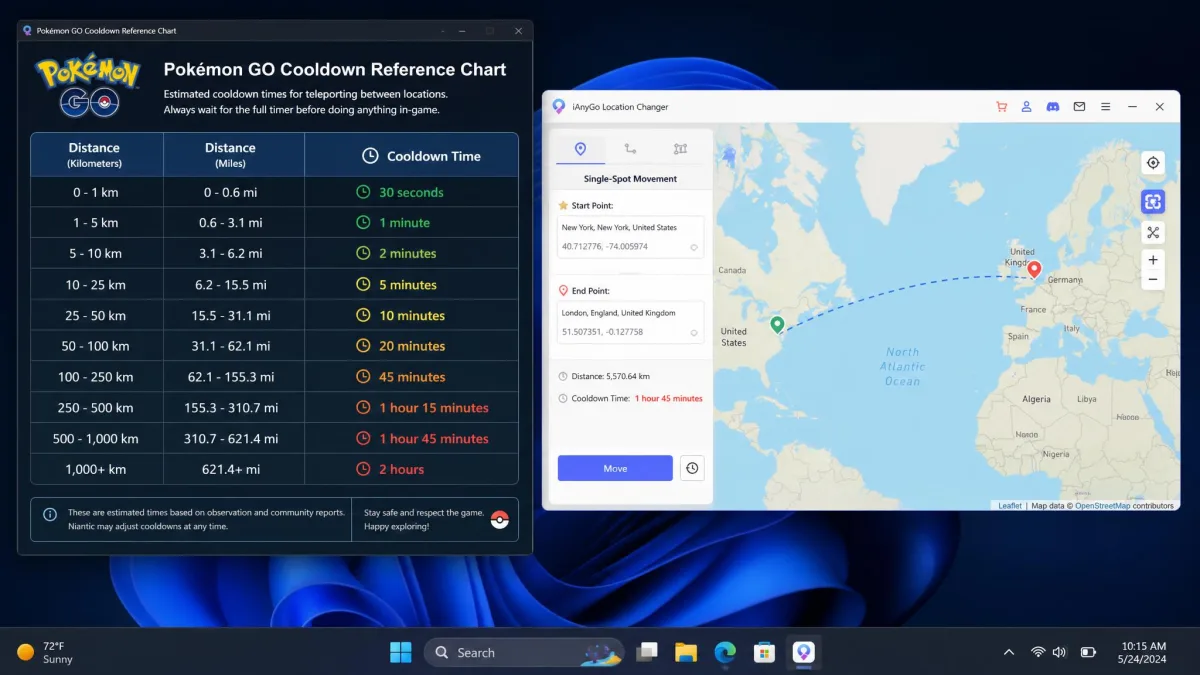Click the '62.1 - 155.3 mi' distance cell
Image resolution: width=1200 pixels, height=675 pixels.
click(x=234, y=377)
